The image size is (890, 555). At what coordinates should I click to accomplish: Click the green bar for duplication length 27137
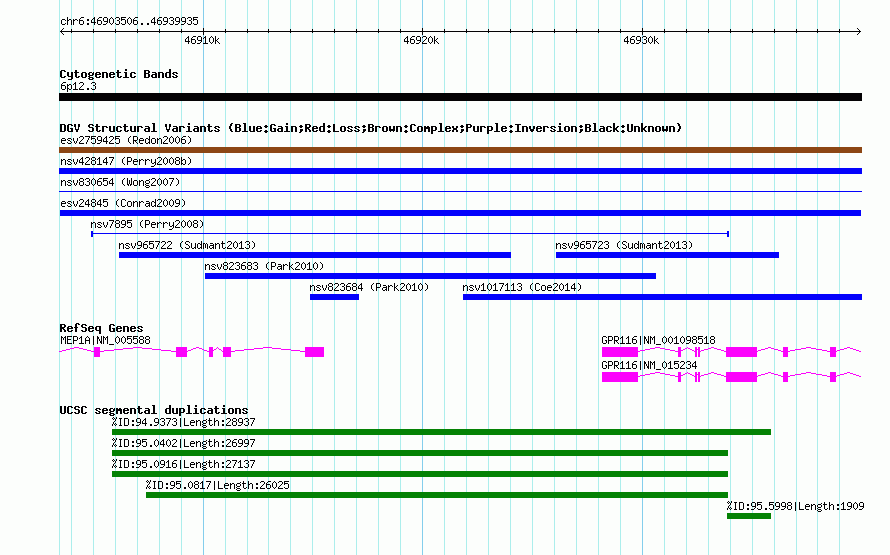(420, 474)
